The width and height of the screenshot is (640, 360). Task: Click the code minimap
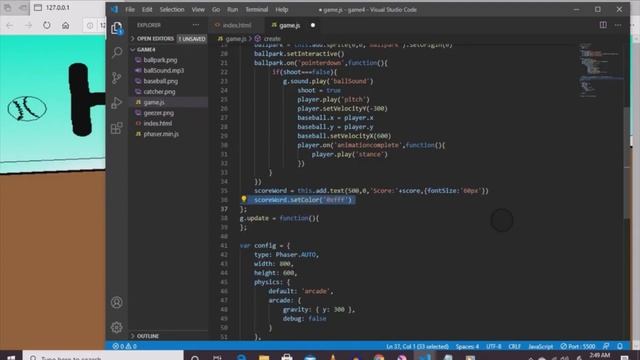click(x=600, y=69)
